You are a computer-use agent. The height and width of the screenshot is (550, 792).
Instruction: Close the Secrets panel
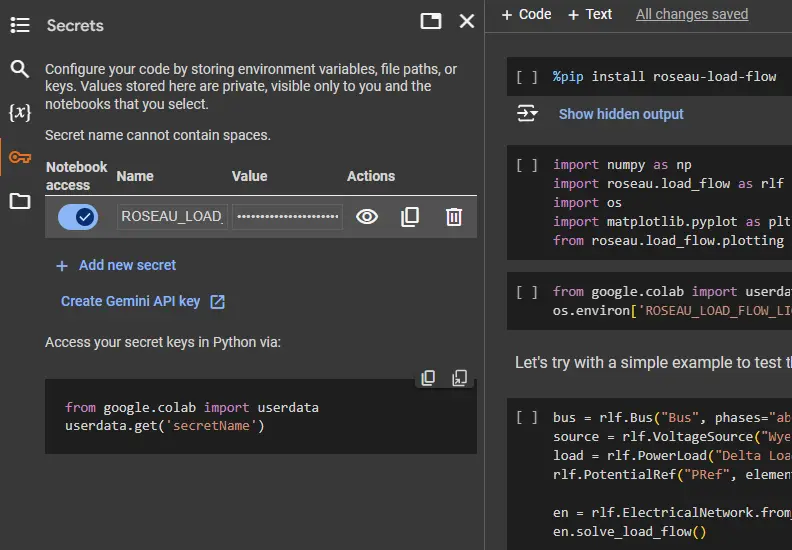[x=467, y=21]
